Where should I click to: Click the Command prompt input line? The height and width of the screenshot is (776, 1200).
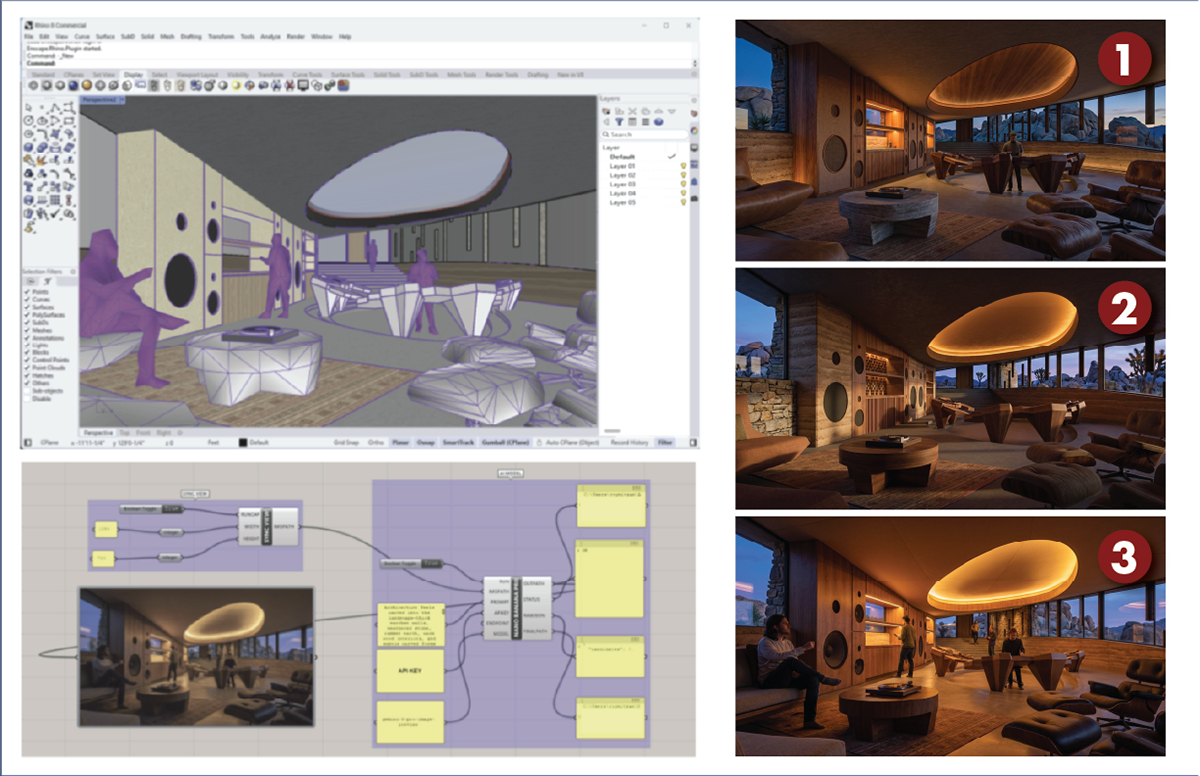356,63
